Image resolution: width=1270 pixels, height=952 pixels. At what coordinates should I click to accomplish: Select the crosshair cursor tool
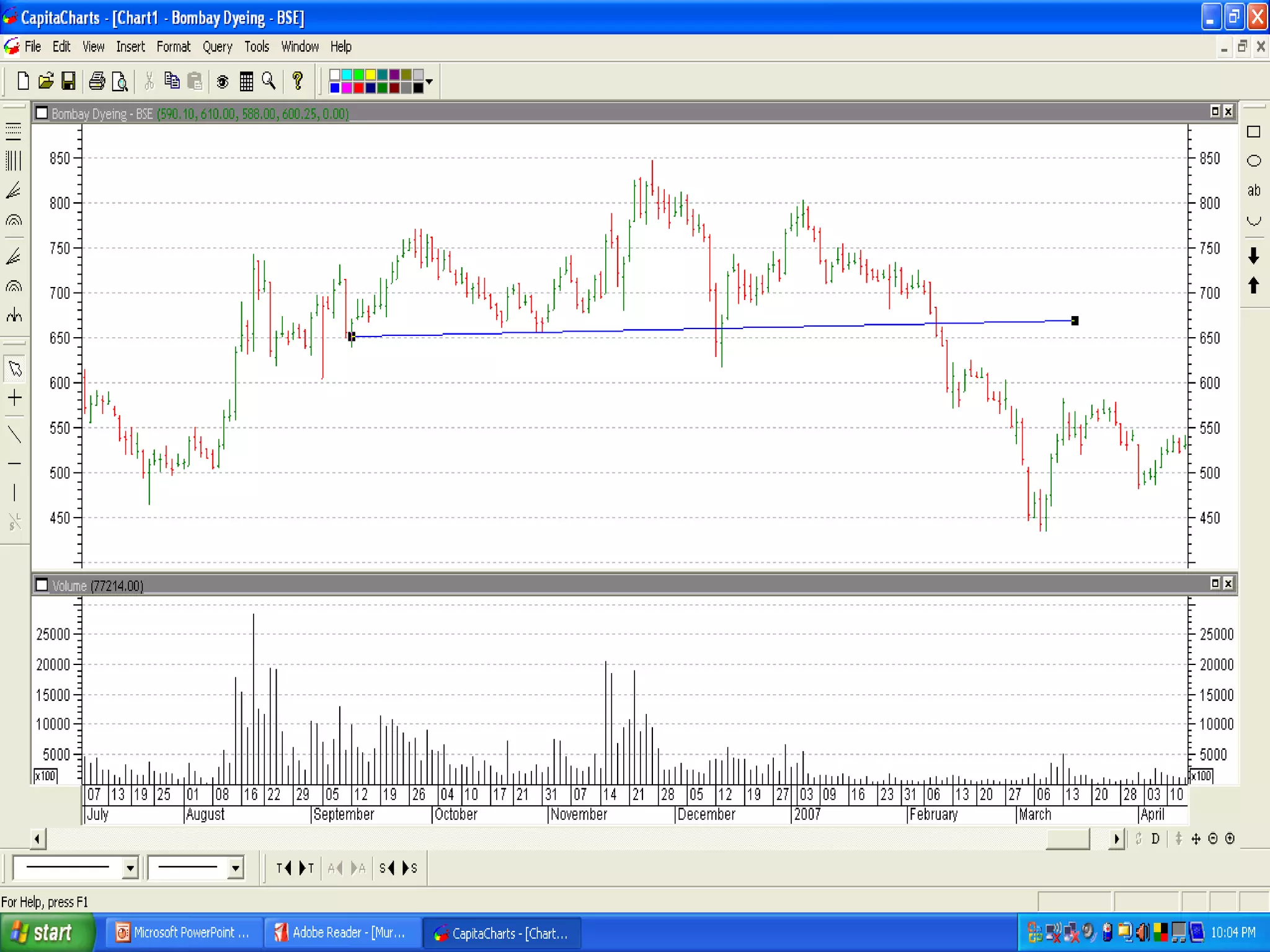pyautogui.click(x=15, y=398)
